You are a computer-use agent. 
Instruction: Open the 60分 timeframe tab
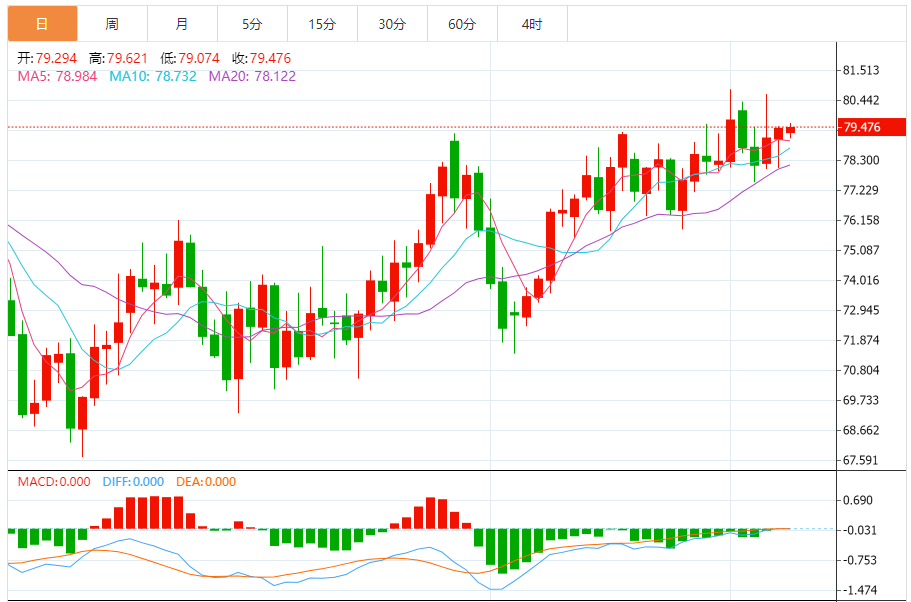pos(462,24)
